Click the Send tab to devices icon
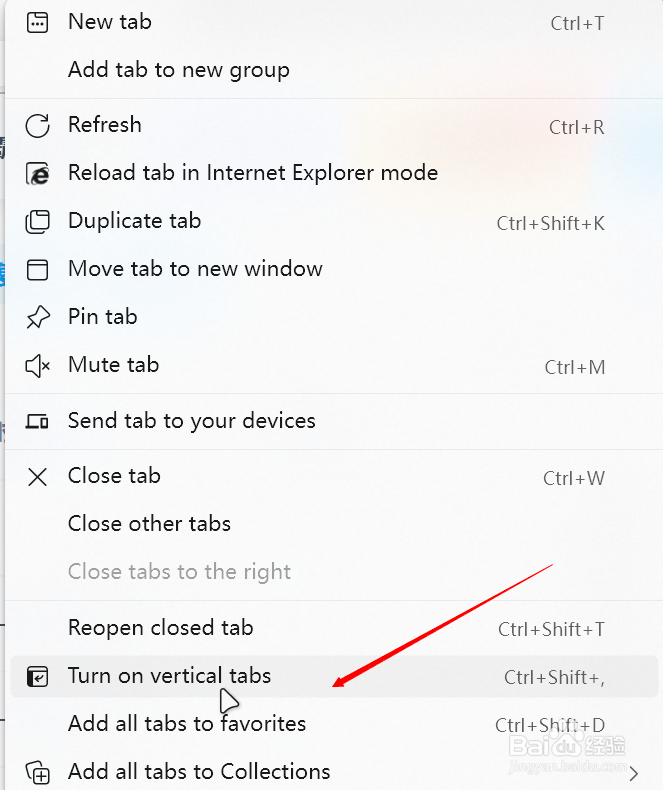663x790 pixels. [37, 421]
